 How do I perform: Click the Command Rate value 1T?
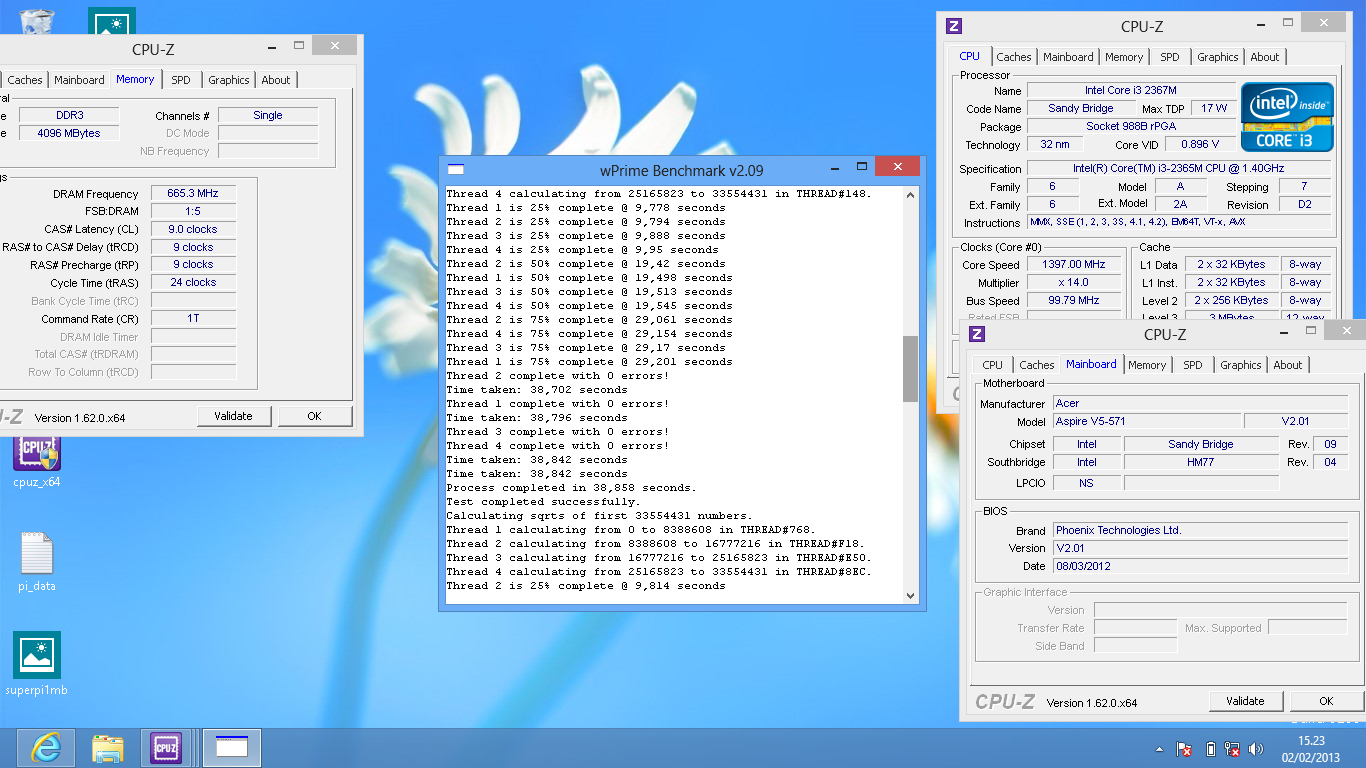click(193, 319)
